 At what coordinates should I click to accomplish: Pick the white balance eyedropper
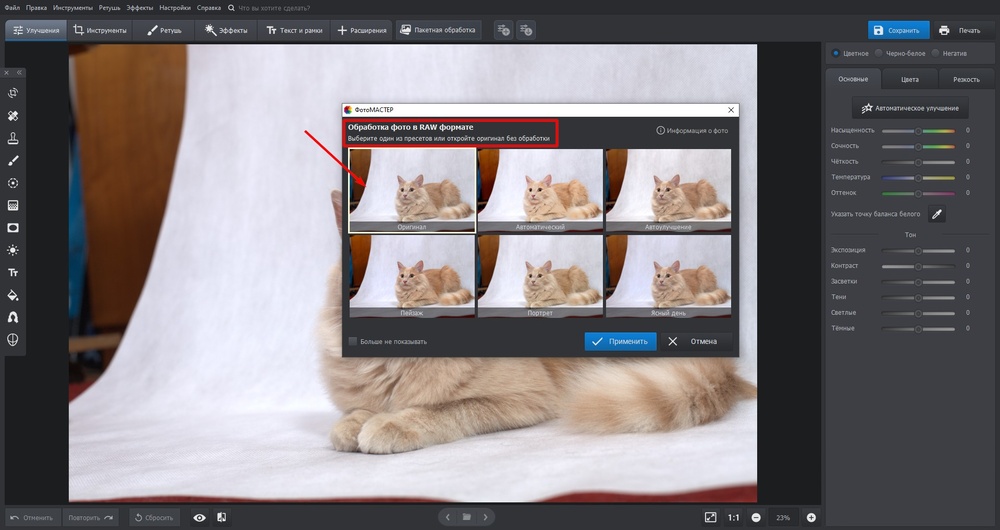coord(936,214)
